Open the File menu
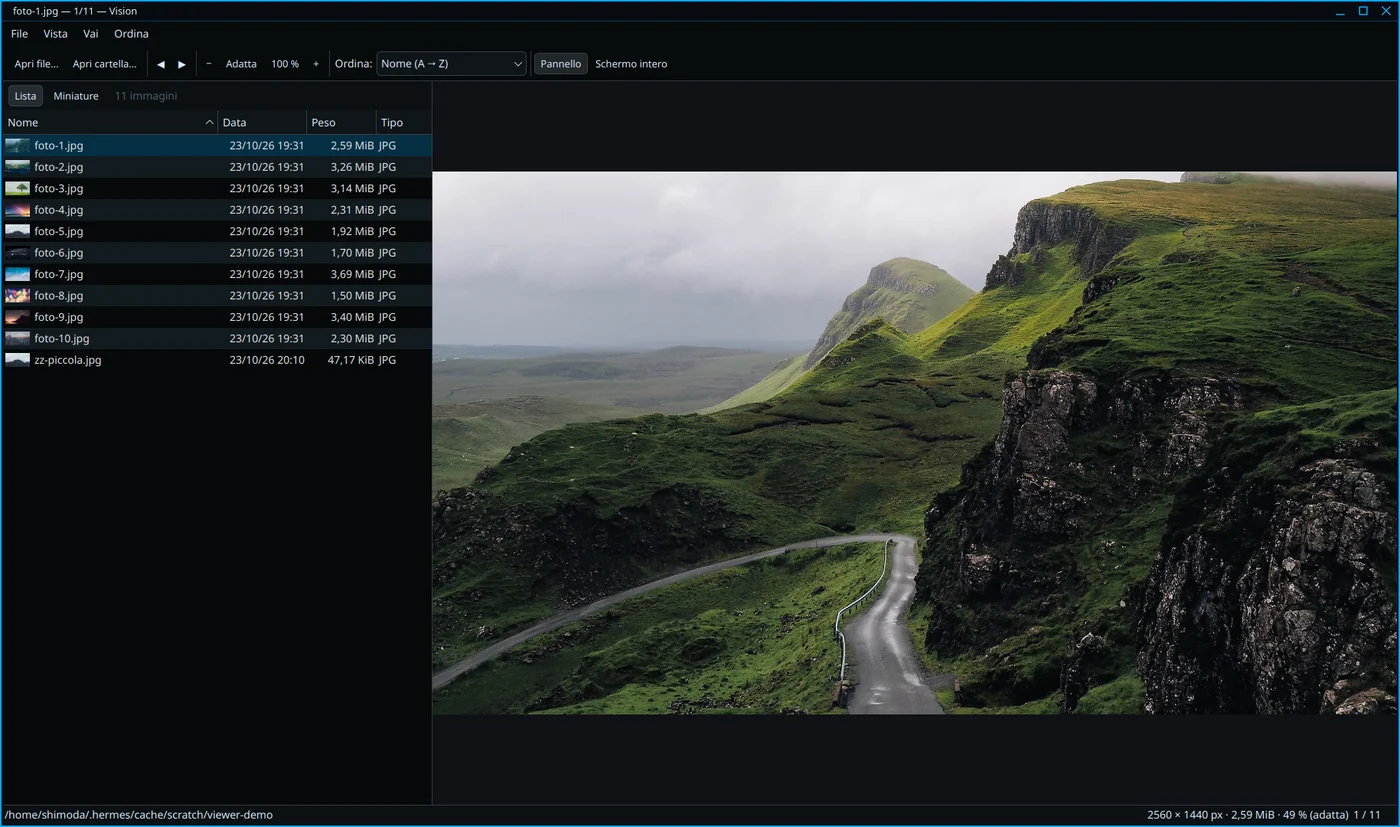Screen dimensions: 1400x827 (x=19, y=34)
